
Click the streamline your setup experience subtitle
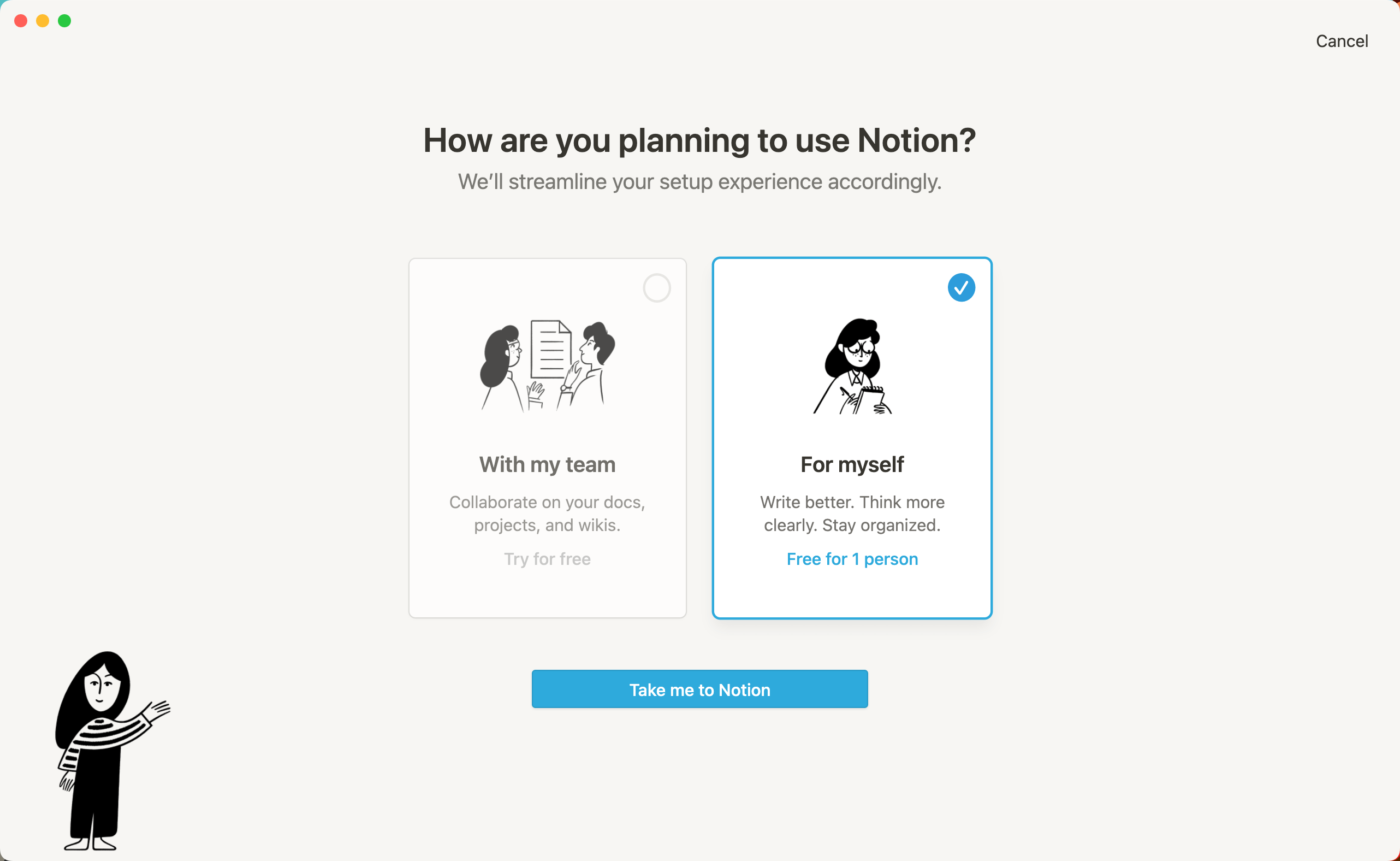699,182
